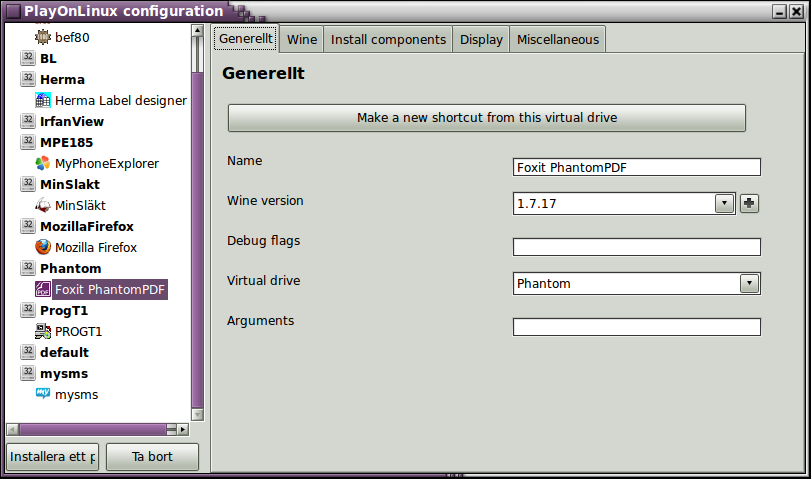Viewport: 811px width, 479px height.
Task: Click the 32-bit icon beside default
Action: 28,352
